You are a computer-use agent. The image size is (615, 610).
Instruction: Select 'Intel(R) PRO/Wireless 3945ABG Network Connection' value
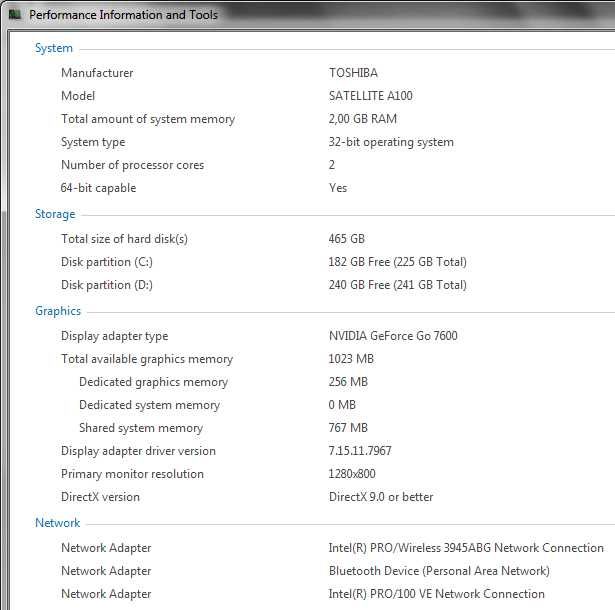pos(466,548)
